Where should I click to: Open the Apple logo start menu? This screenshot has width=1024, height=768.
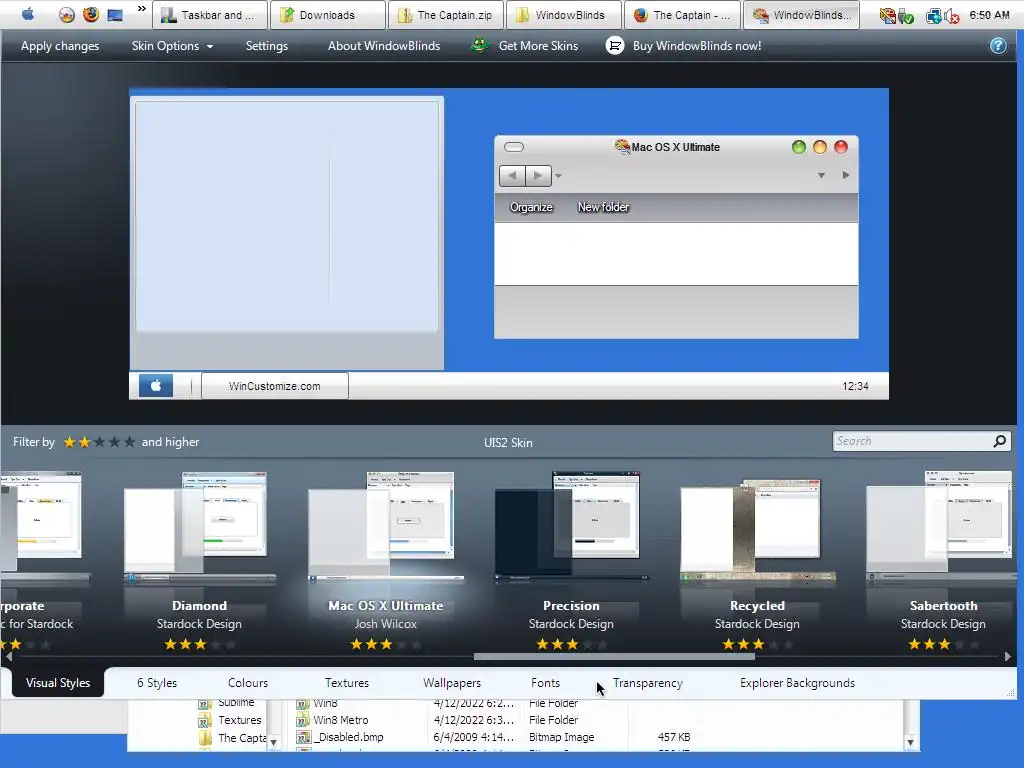point(27,14)
